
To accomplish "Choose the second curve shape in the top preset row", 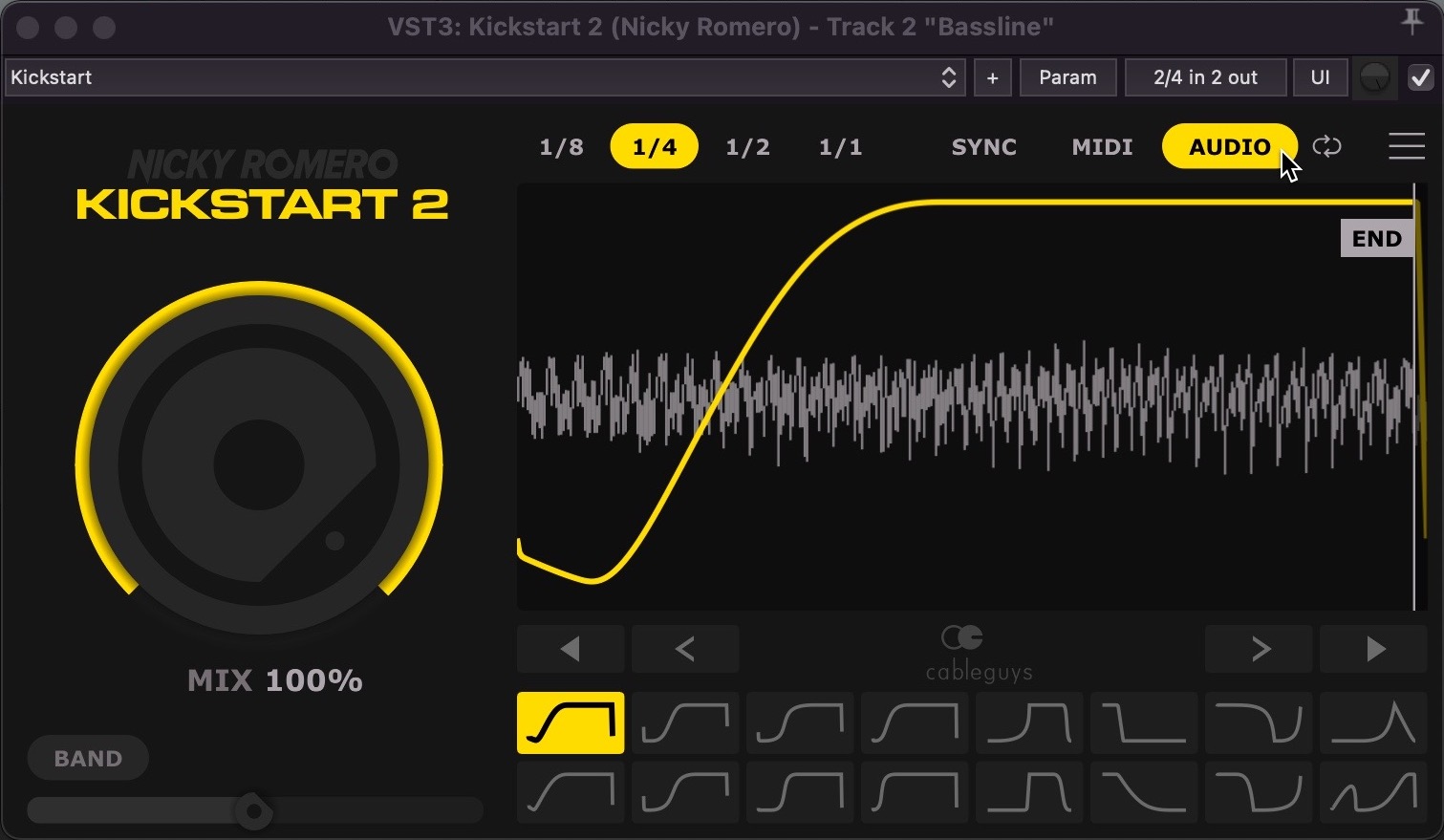I will [x=685, y=722].
